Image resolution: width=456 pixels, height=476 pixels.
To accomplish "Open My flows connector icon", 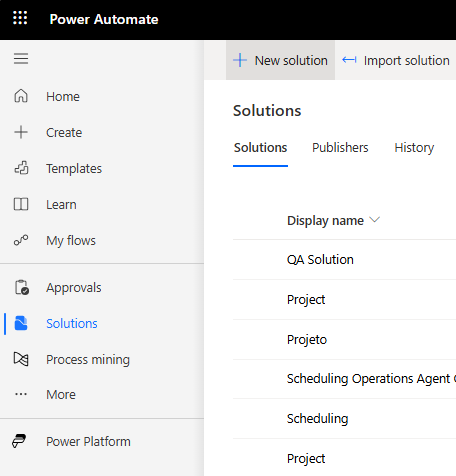I will click(21, 240).
